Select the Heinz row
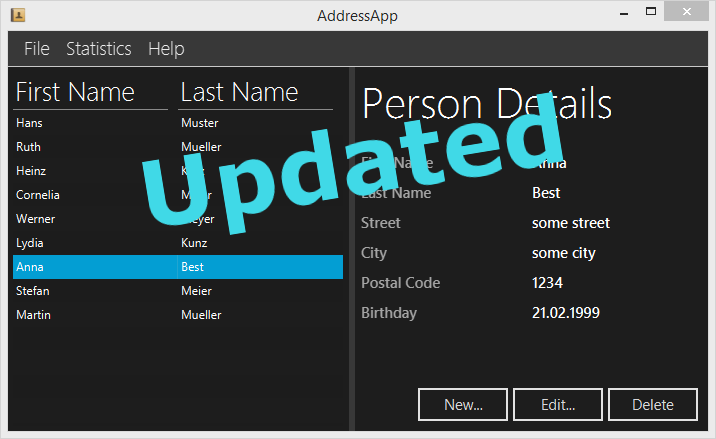This screenshot has height=439, width=716. (178, 171)
